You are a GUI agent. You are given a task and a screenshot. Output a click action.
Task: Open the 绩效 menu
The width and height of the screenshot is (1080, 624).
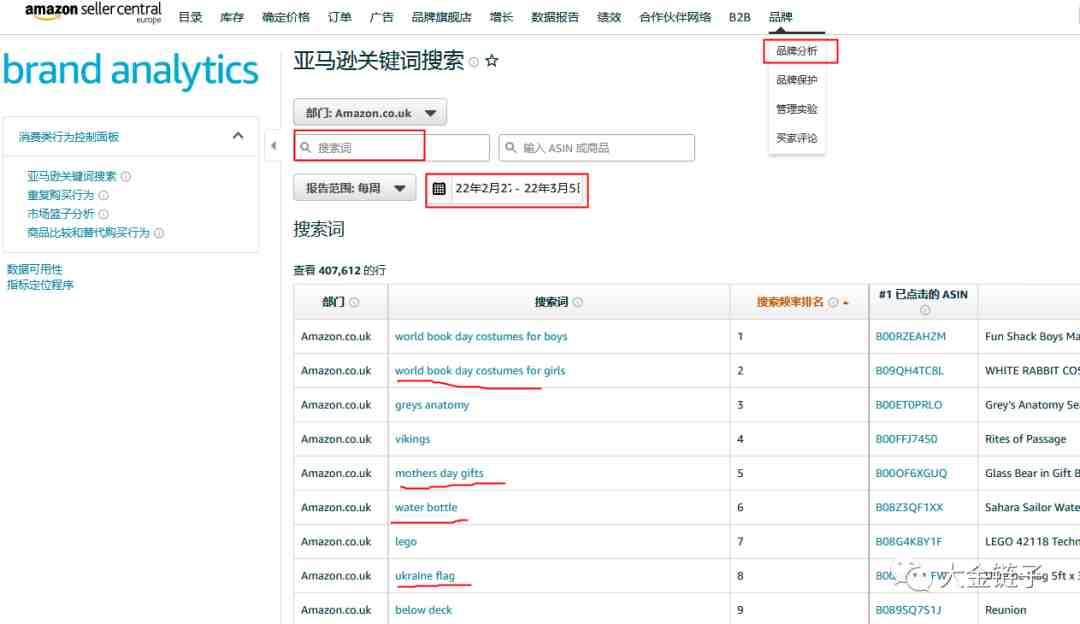click(x=609, y=17)
